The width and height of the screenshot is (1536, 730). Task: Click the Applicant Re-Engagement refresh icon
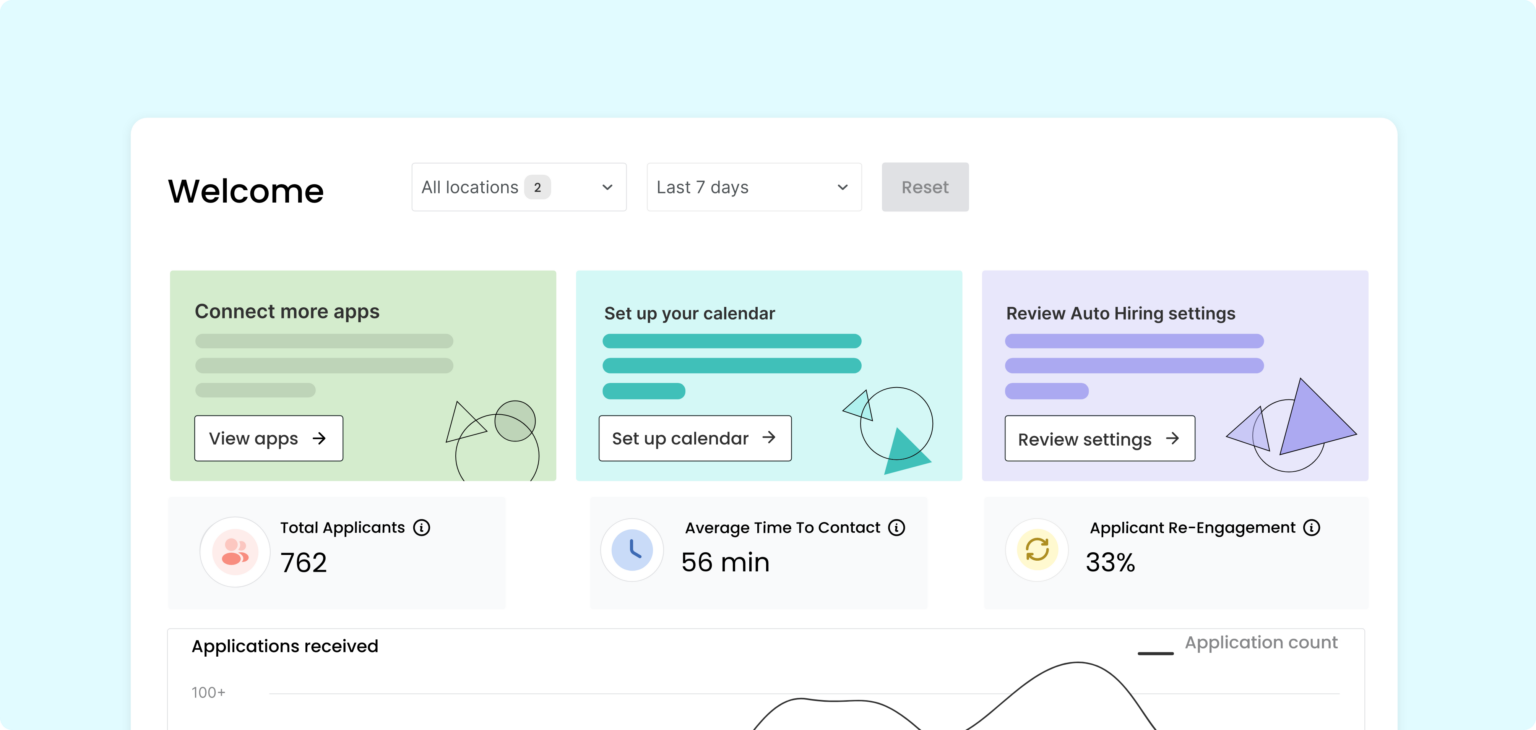click(1037, 550)
